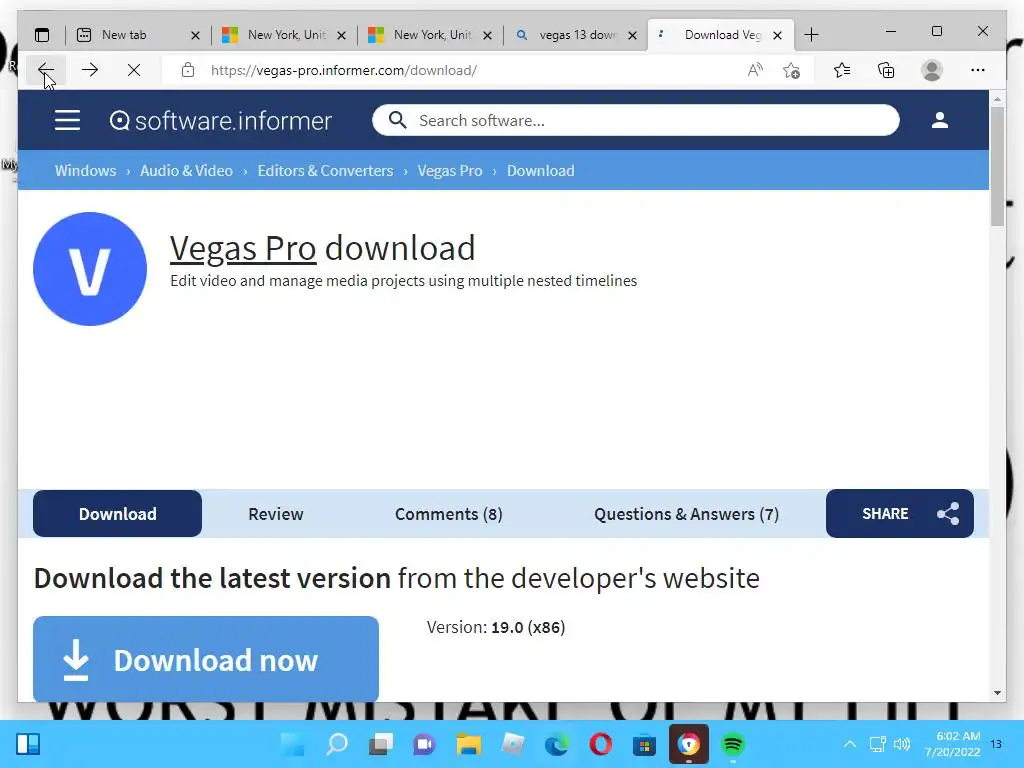Stop loading the page
This screenshot has height=768, width=1024.
point(134,70)
